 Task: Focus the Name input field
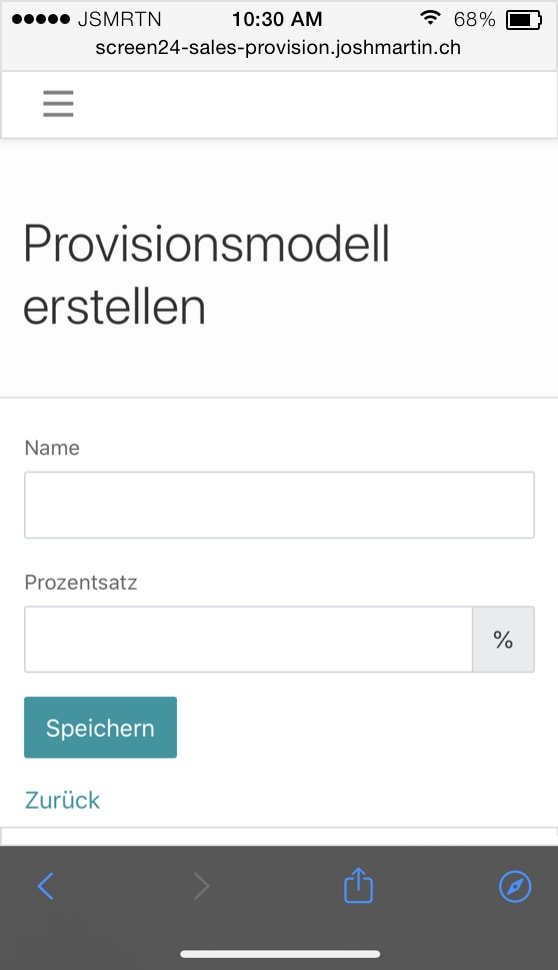[279, 505]
